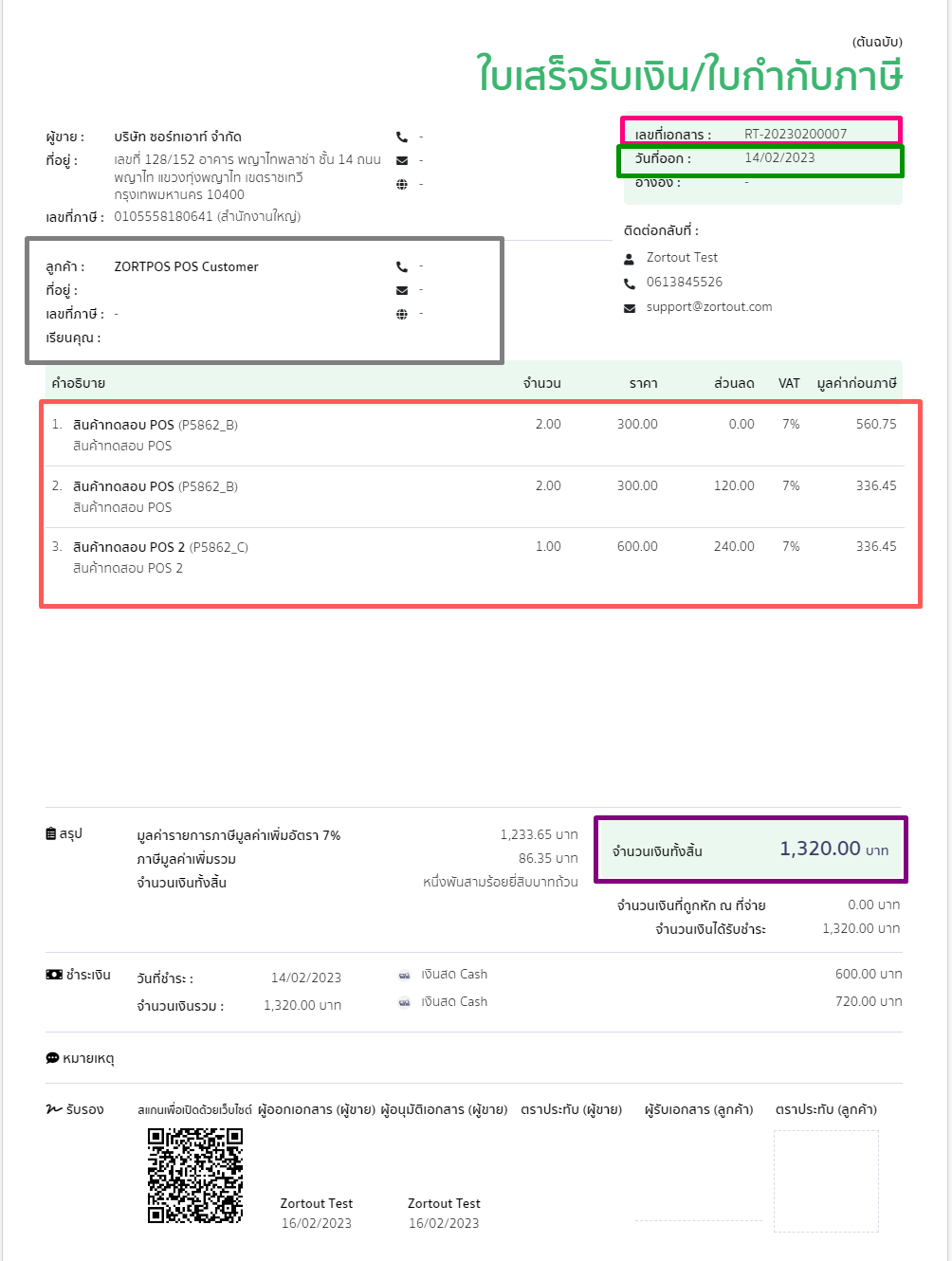This screenshot has width=952, height=1261.
Task: Click the หมายเหตุ remarks heading
Action: 88,1058
